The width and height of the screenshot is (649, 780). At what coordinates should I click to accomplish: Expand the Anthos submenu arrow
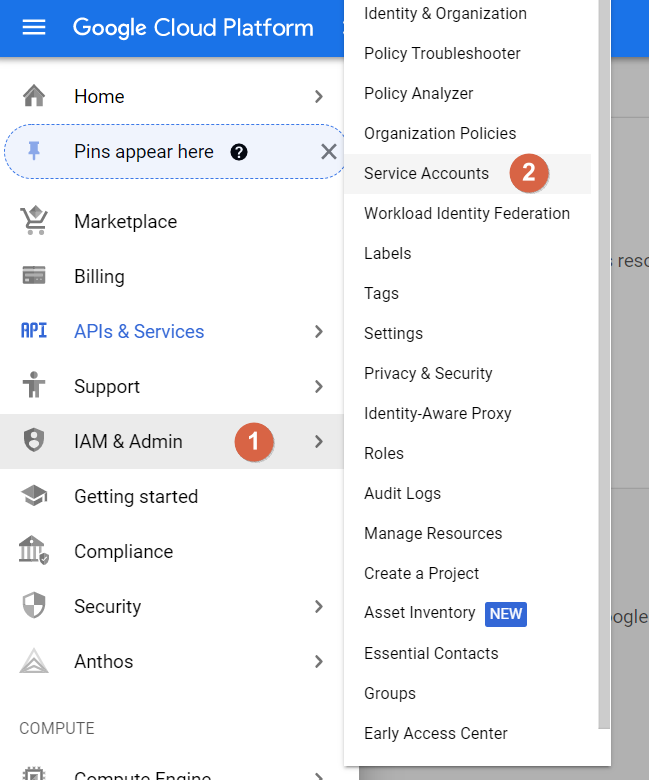[x=318, y=661]
